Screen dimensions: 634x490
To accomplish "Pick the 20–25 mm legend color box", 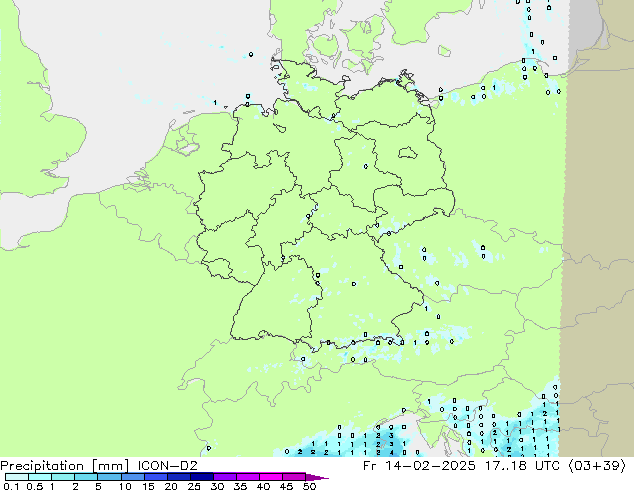I will pos(178,477).
